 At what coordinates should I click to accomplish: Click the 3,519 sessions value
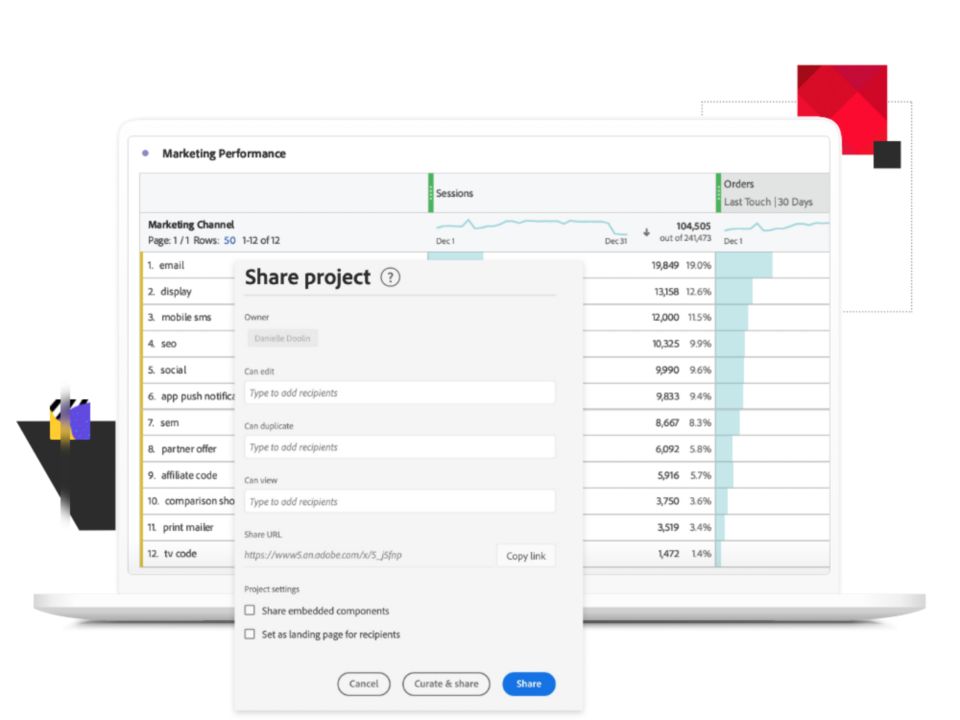coord(668,527)
